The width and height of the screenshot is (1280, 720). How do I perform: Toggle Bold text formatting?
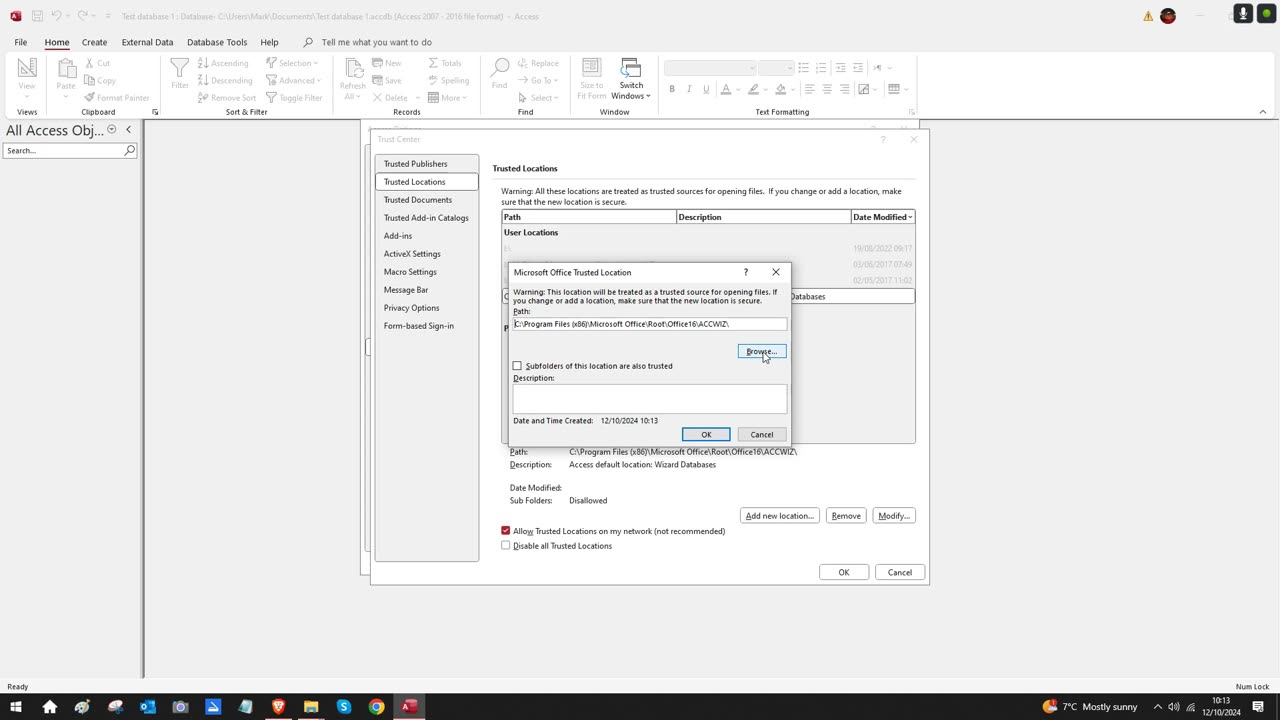tap(672, 89)
